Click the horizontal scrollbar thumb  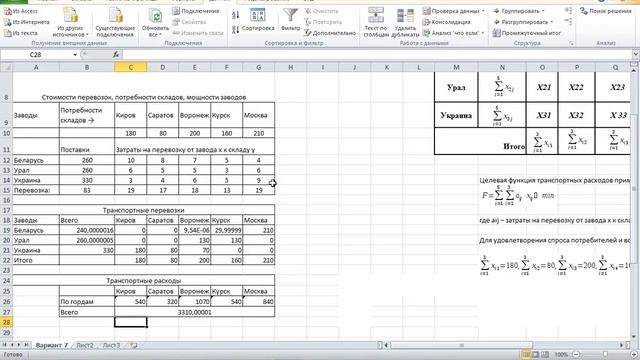click(461, 345)
